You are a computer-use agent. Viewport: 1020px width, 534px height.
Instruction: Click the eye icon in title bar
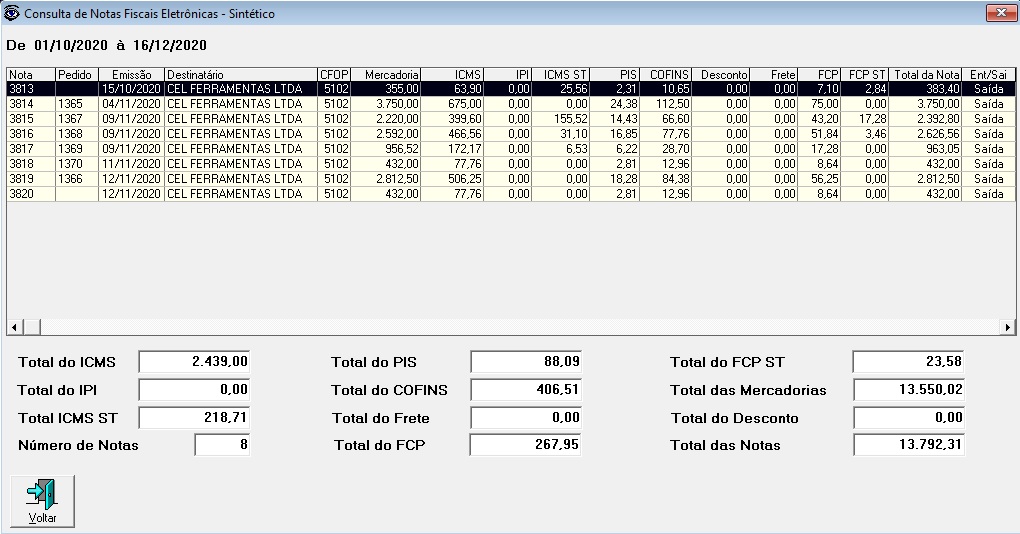(12, 14)
